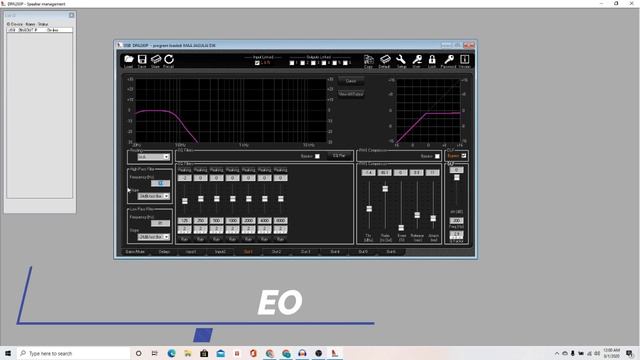
Task: Switch to the Delays tab
Action: [164, 252]
